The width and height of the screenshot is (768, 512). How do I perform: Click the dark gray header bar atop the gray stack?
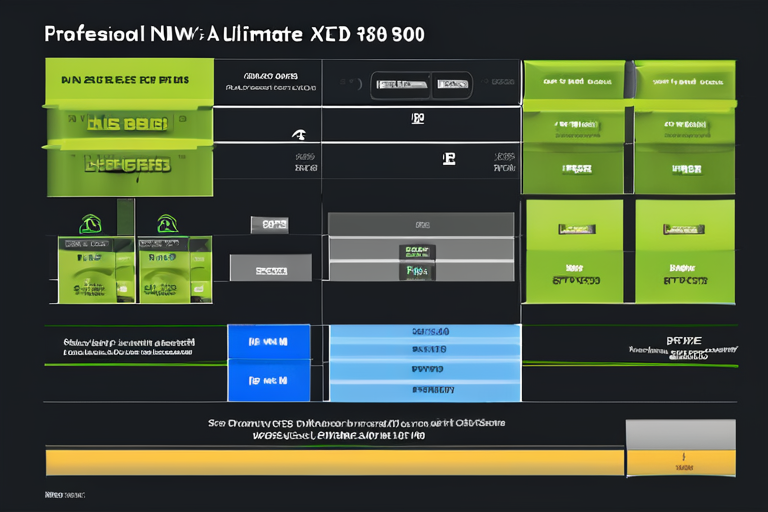point(421,224)
